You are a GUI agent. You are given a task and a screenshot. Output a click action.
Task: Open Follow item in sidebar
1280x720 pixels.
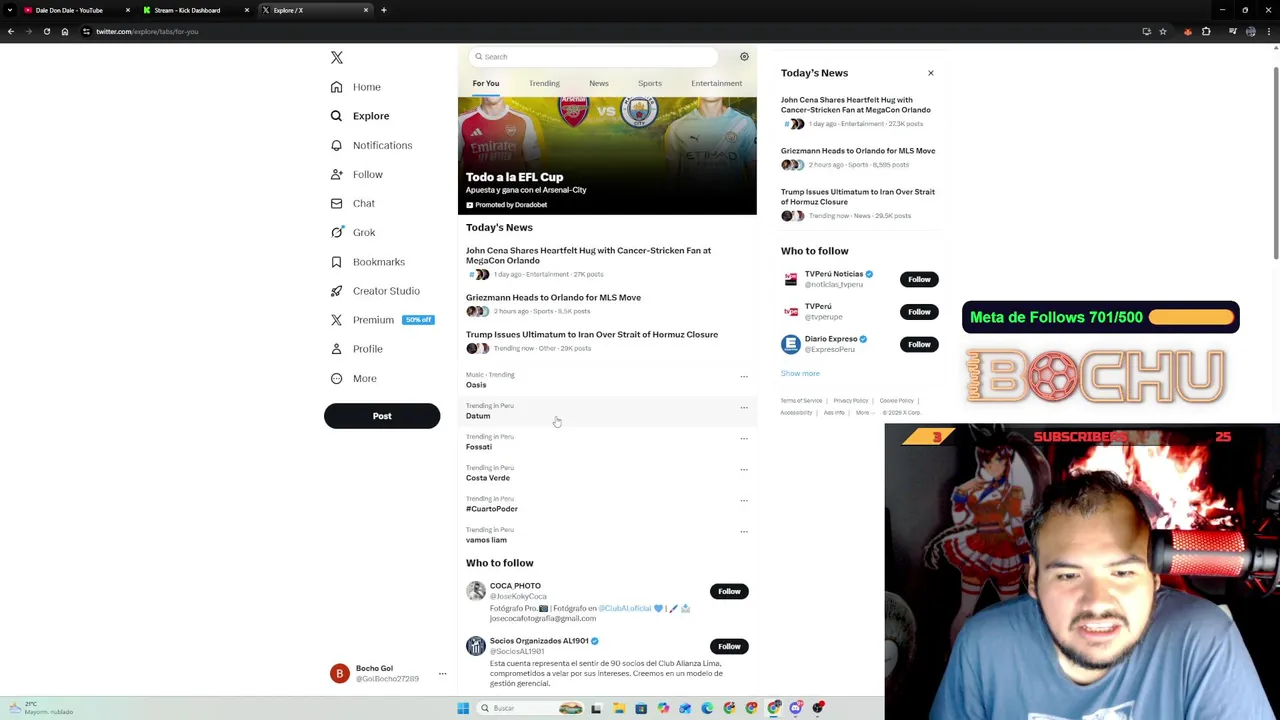356,174
